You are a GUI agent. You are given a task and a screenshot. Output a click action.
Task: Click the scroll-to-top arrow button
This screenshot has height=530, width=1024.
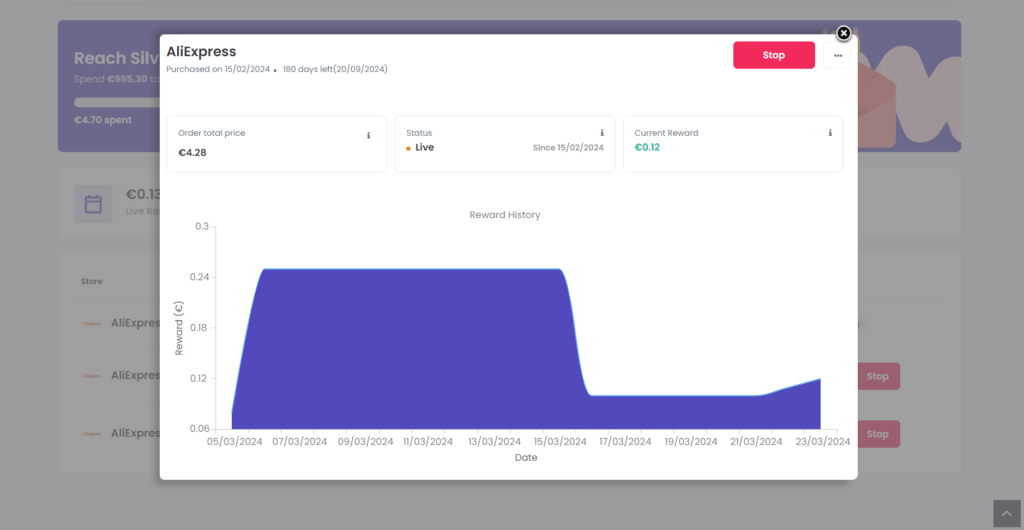tap(1006, 514)
